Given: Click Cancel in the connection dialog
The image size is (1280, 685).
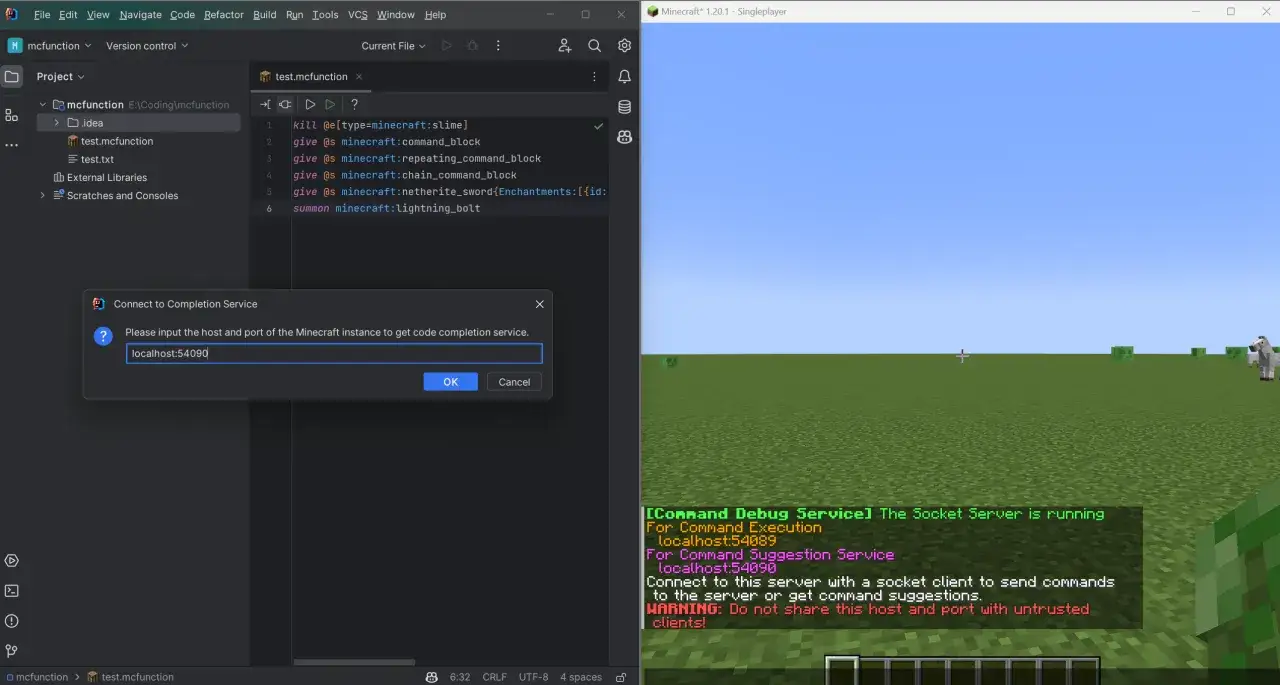Looking at the screenshot, I should pos(514,382).
